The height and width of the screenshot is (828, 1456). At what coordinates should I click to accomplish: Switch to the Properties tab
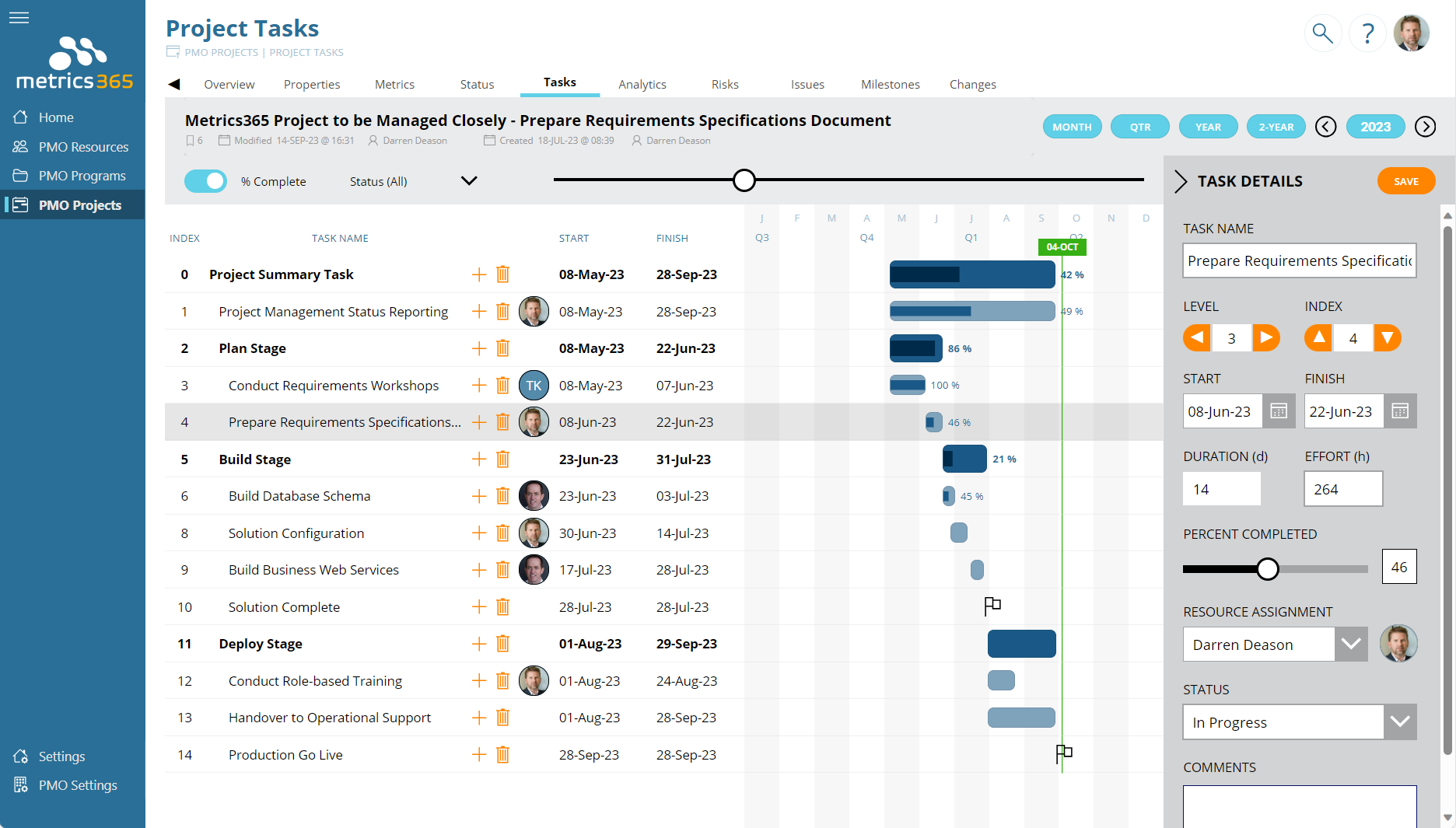click(x=312, y=84)
